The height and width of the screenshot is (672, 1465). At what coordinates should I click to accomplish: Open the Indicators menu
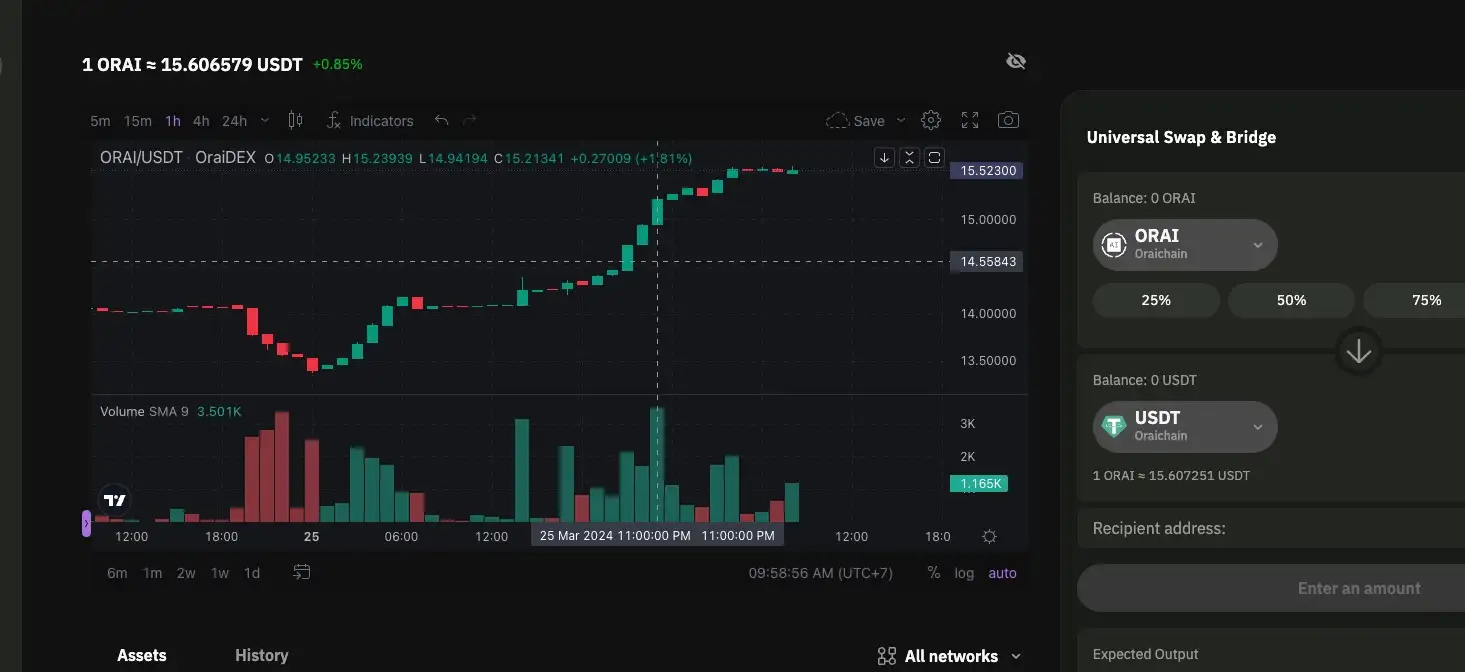tap(370, 121)
